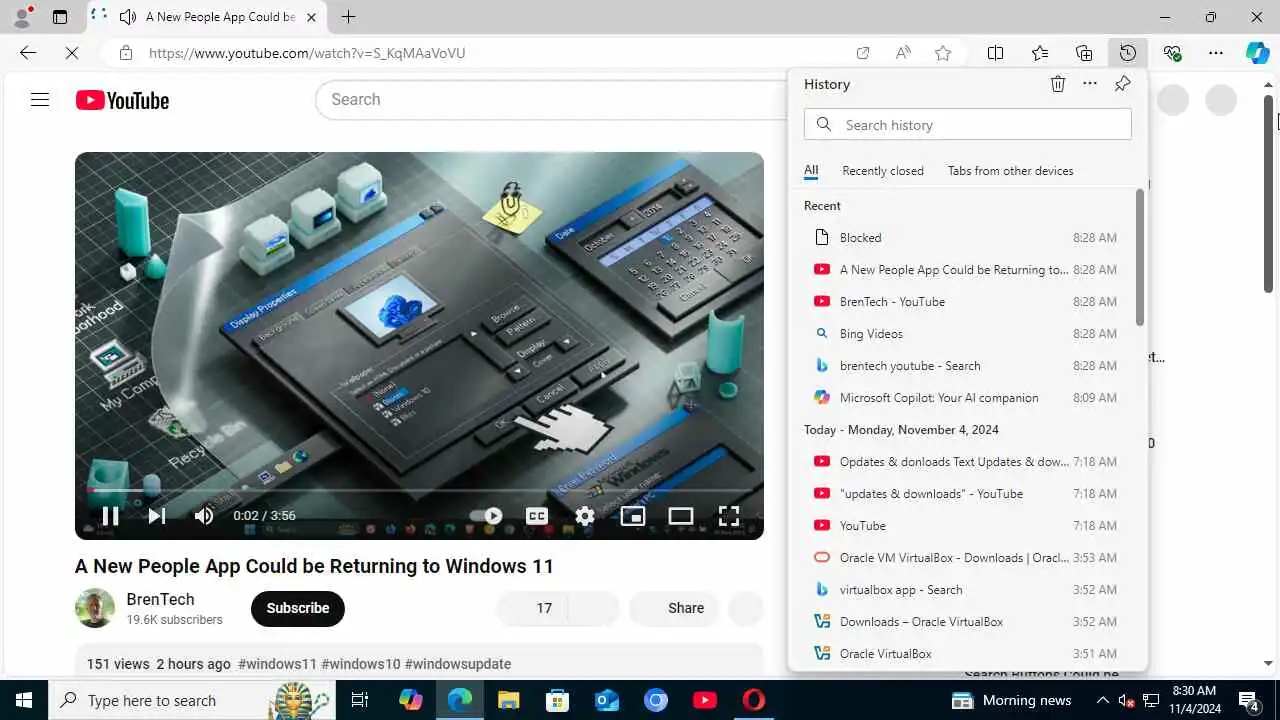Pin the History pane
This screenshot has width=1280, height=720.
tap(1123, 84)
